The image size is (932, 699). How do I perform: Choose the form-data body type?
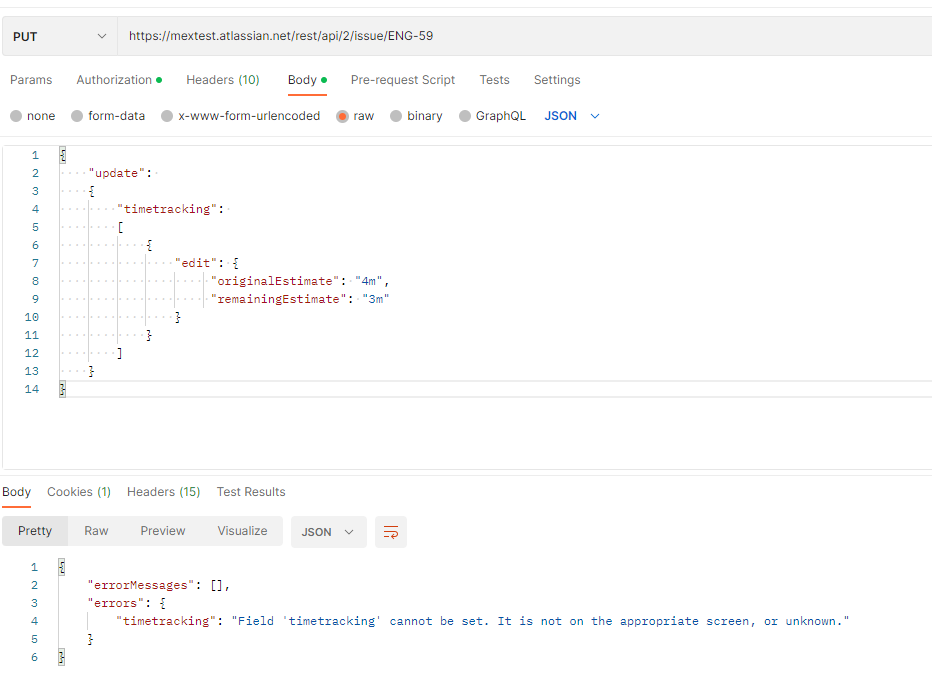click(x=107, y=116)
